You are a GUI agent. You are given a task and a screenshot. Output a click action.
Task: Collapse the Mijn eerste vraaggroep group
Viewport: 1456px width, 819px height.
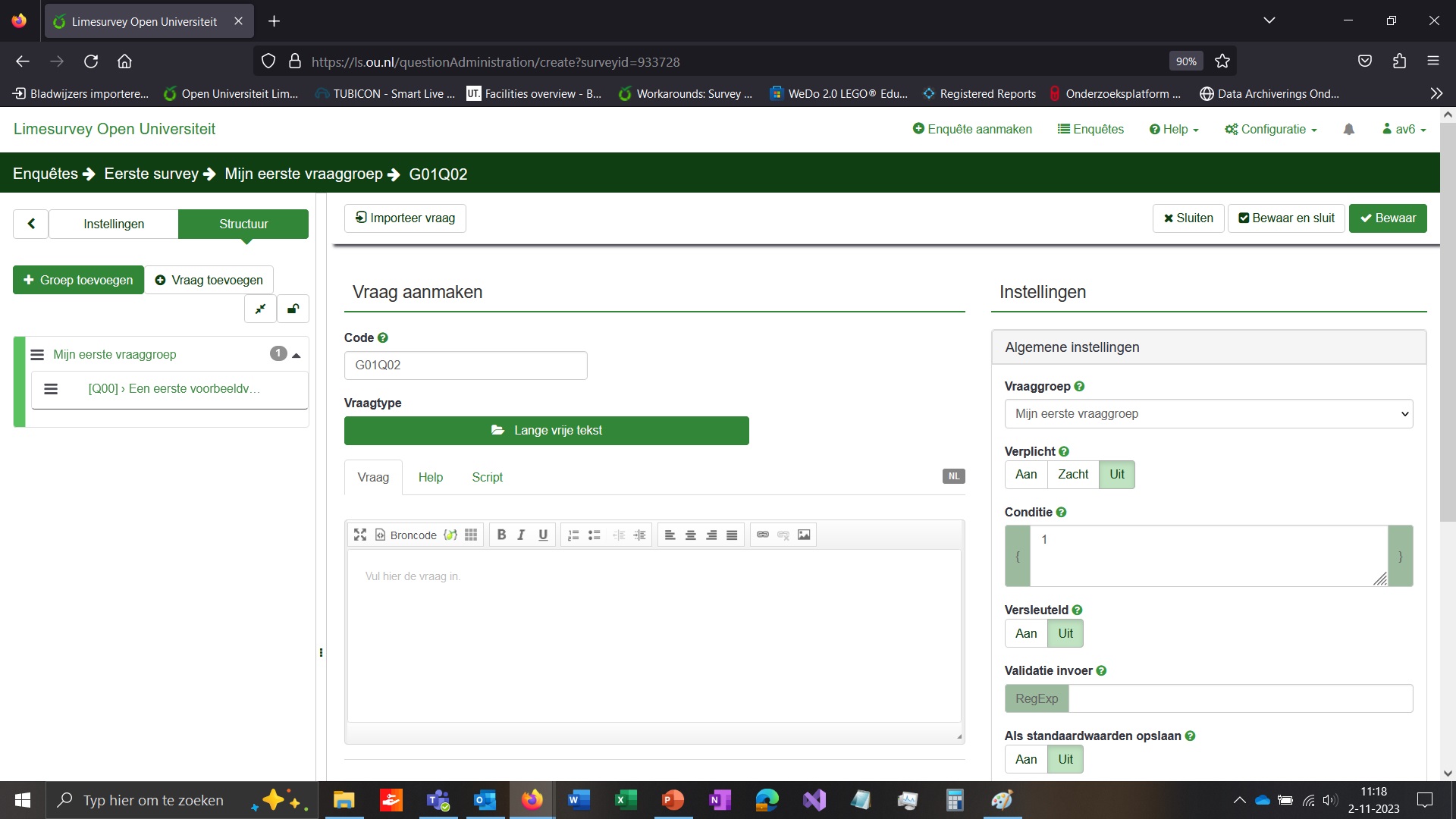[x=297, y=355]
